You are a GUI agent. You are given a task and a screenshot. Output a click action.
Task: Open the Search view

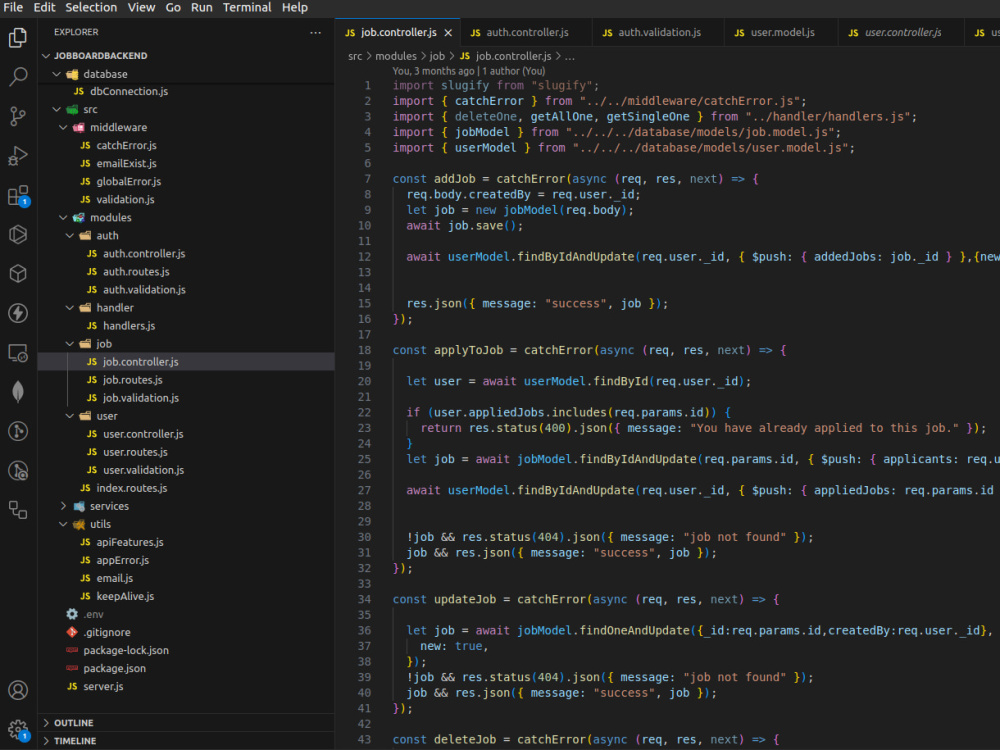tap(18, 77)
